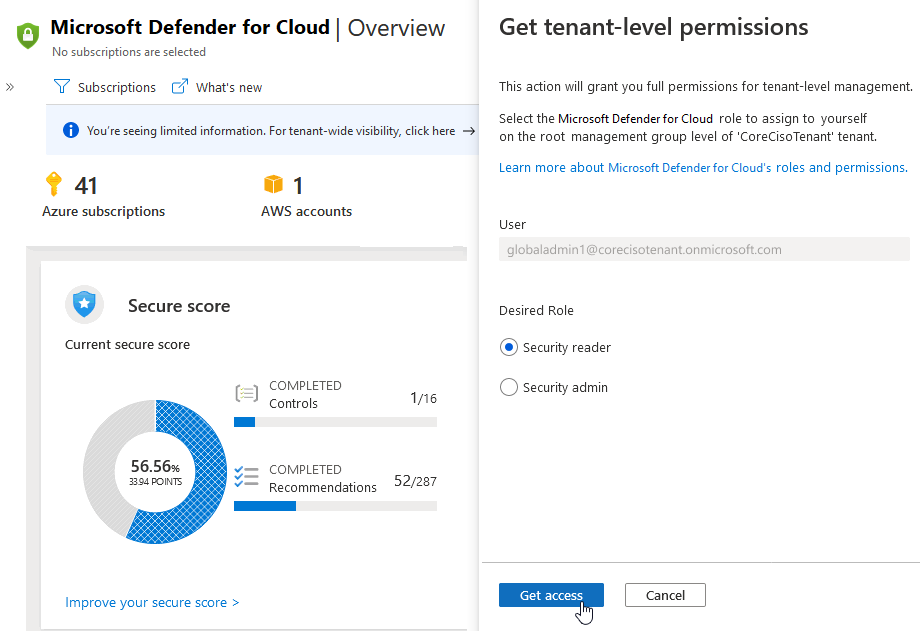The width and height of the screenshot is (920, 631).
Task: Click the Desired Role label
Action: tap(536, 311)
